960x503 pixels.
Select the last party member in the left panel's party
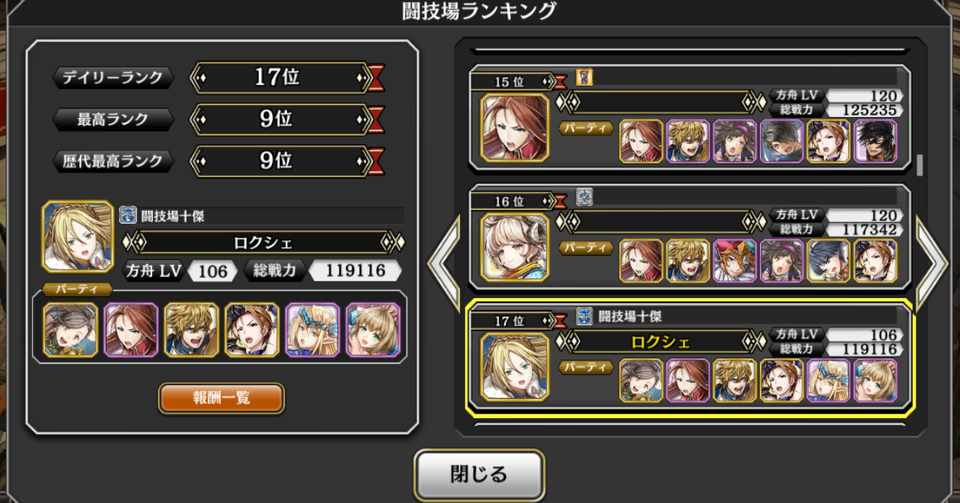[x=373, y=330]
